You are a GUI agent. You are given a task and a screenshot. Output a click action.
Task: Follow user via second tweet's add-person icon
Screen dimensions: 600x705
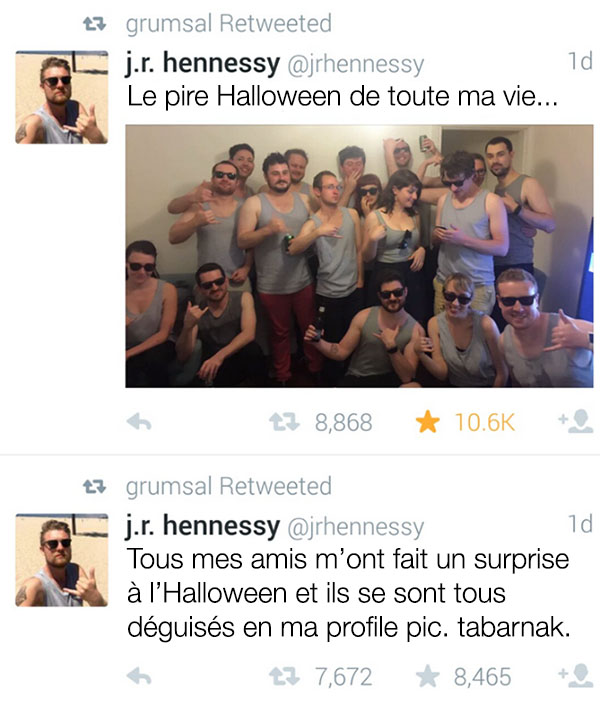pyautogui.click(x=576, y=675)
